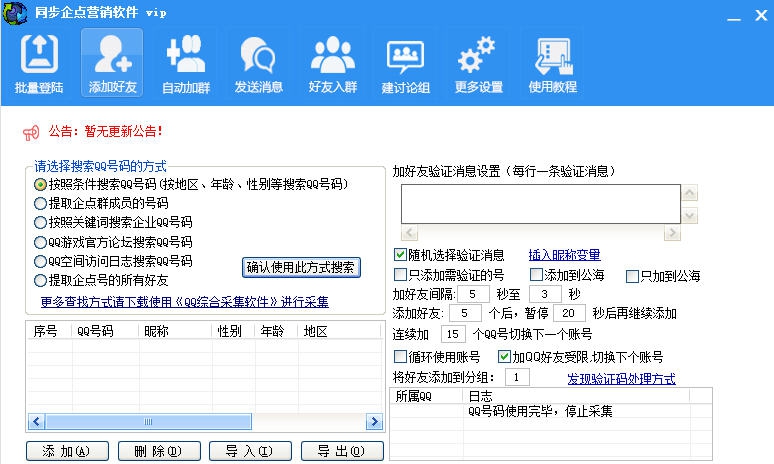Click 确认使用此方式搜索 button
Screen dimensions: 774x464
pos(301,268)
